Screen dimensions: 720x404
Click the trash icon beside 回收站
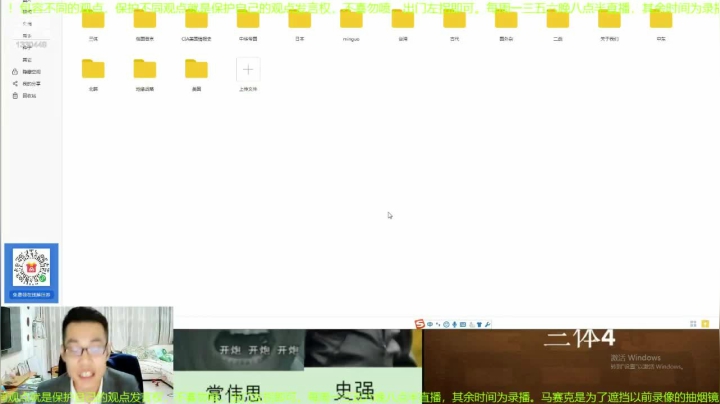click(15, 95)
